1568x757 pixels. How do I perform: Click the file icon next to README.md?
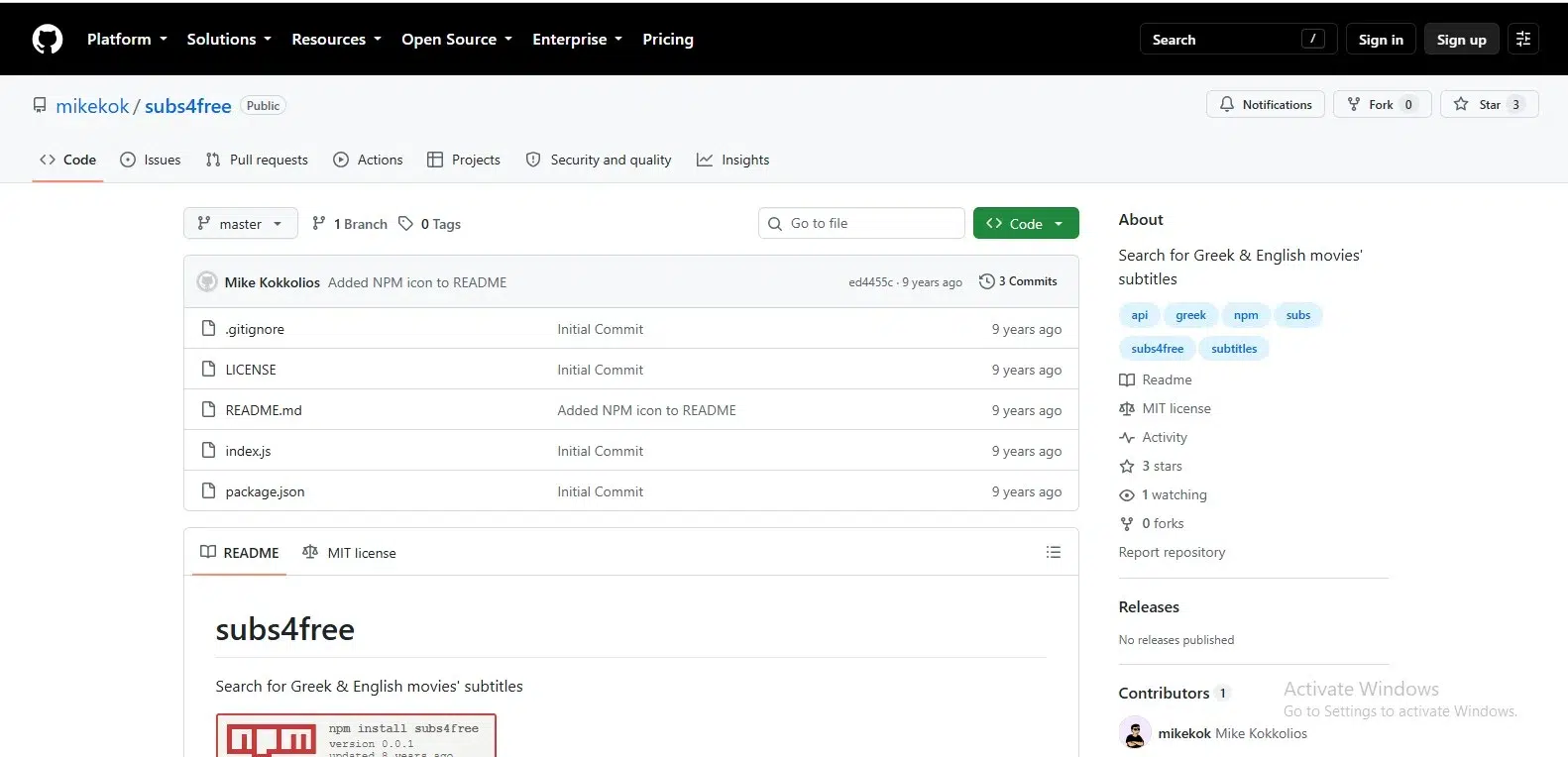(208, 409)
